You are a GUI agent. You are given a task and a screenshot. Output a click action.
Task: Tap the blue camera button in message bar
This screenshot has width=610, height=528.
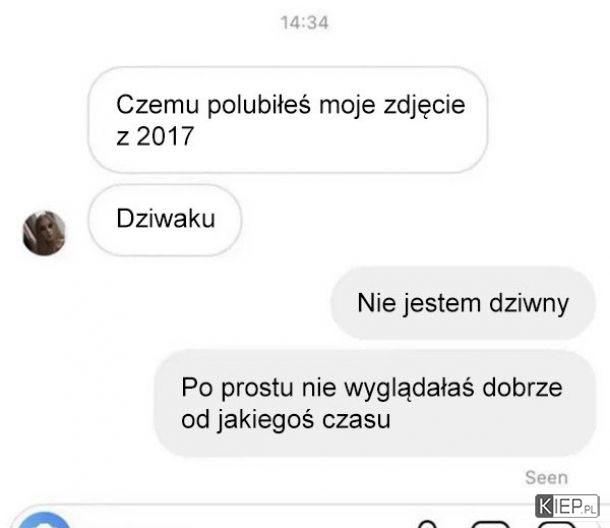(x=44, y=521)
